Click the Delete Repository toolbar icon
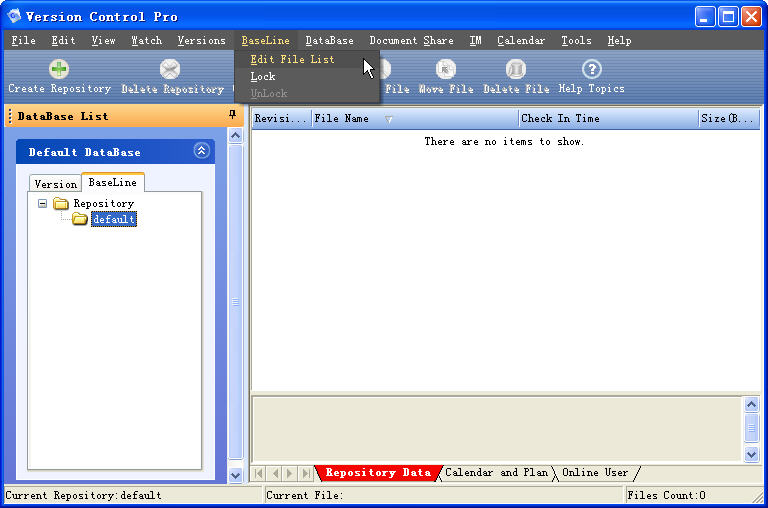 pos(170,69)
